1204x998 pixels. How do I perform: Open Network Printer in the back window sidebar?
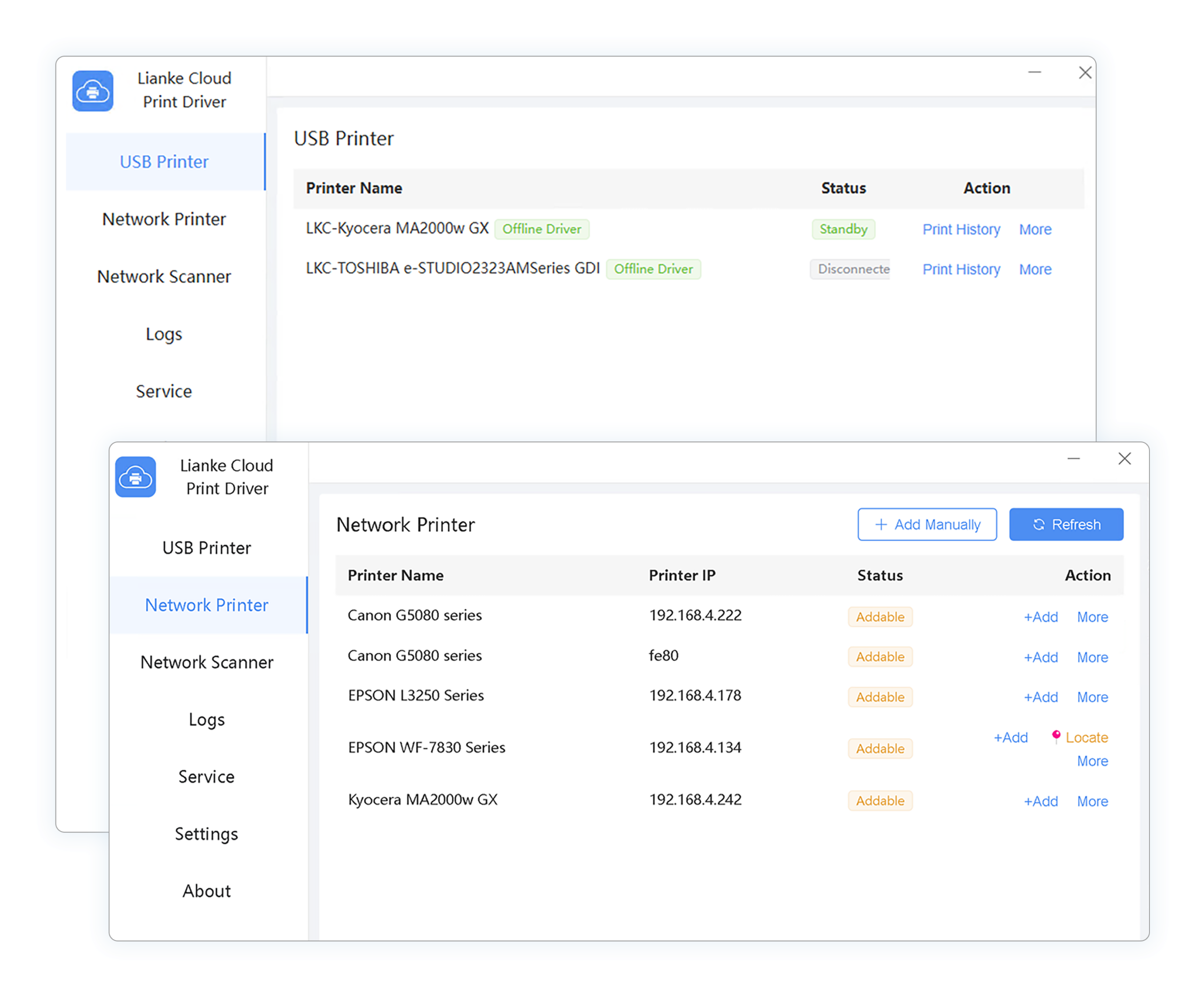tap(165, 219)
